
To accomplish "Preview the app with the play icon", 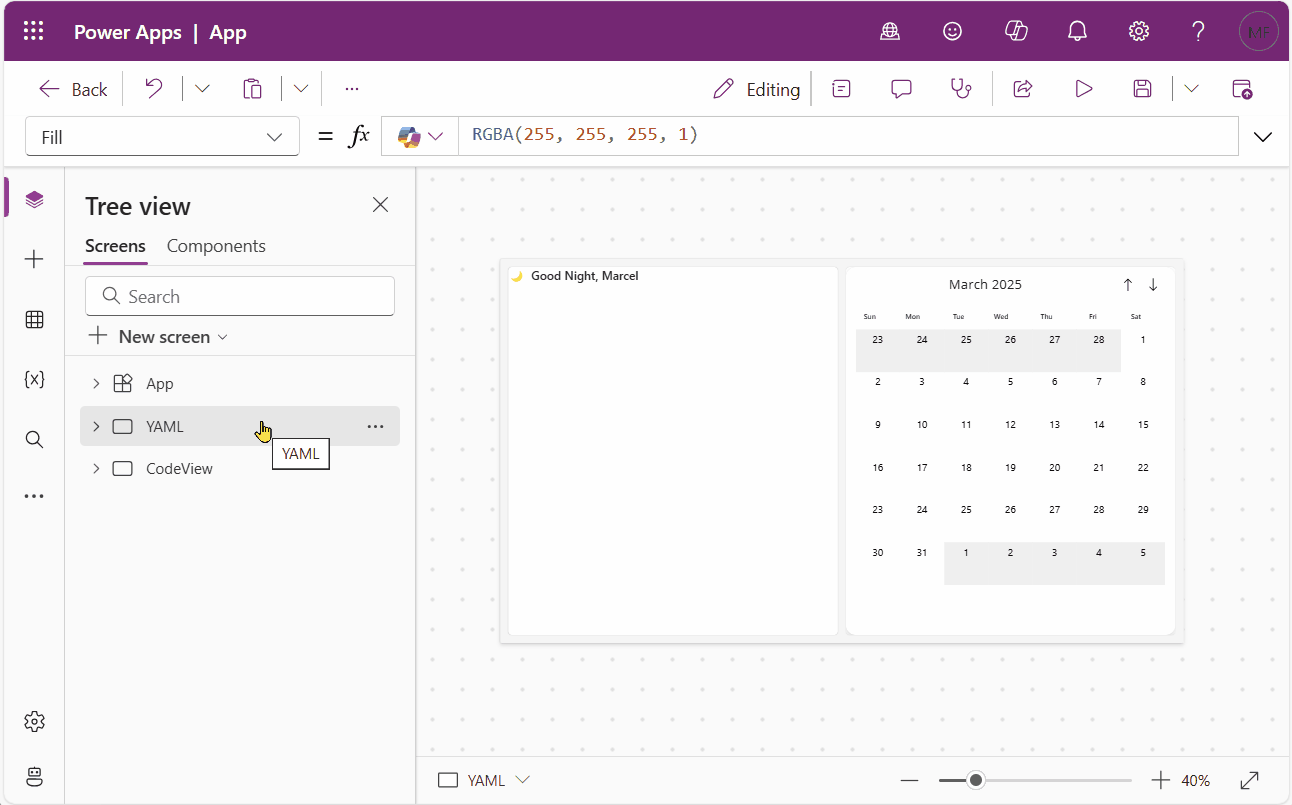I will click(1083, 88).
